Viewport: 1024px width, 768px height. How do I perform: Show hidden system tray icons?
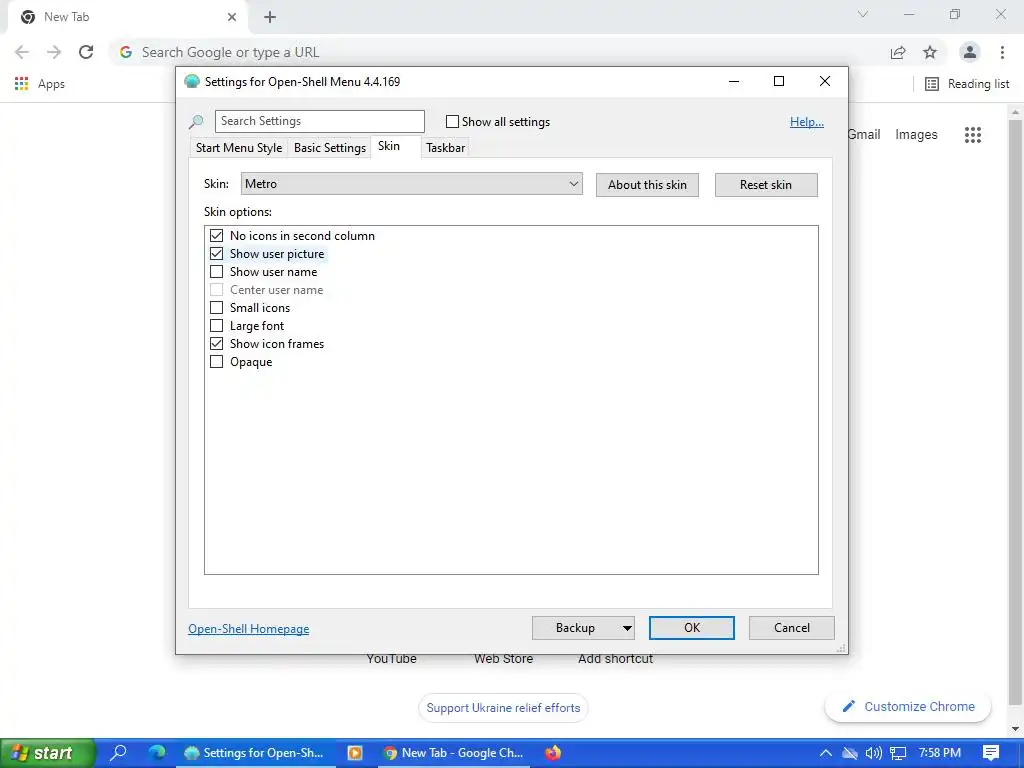pos(825,753)
